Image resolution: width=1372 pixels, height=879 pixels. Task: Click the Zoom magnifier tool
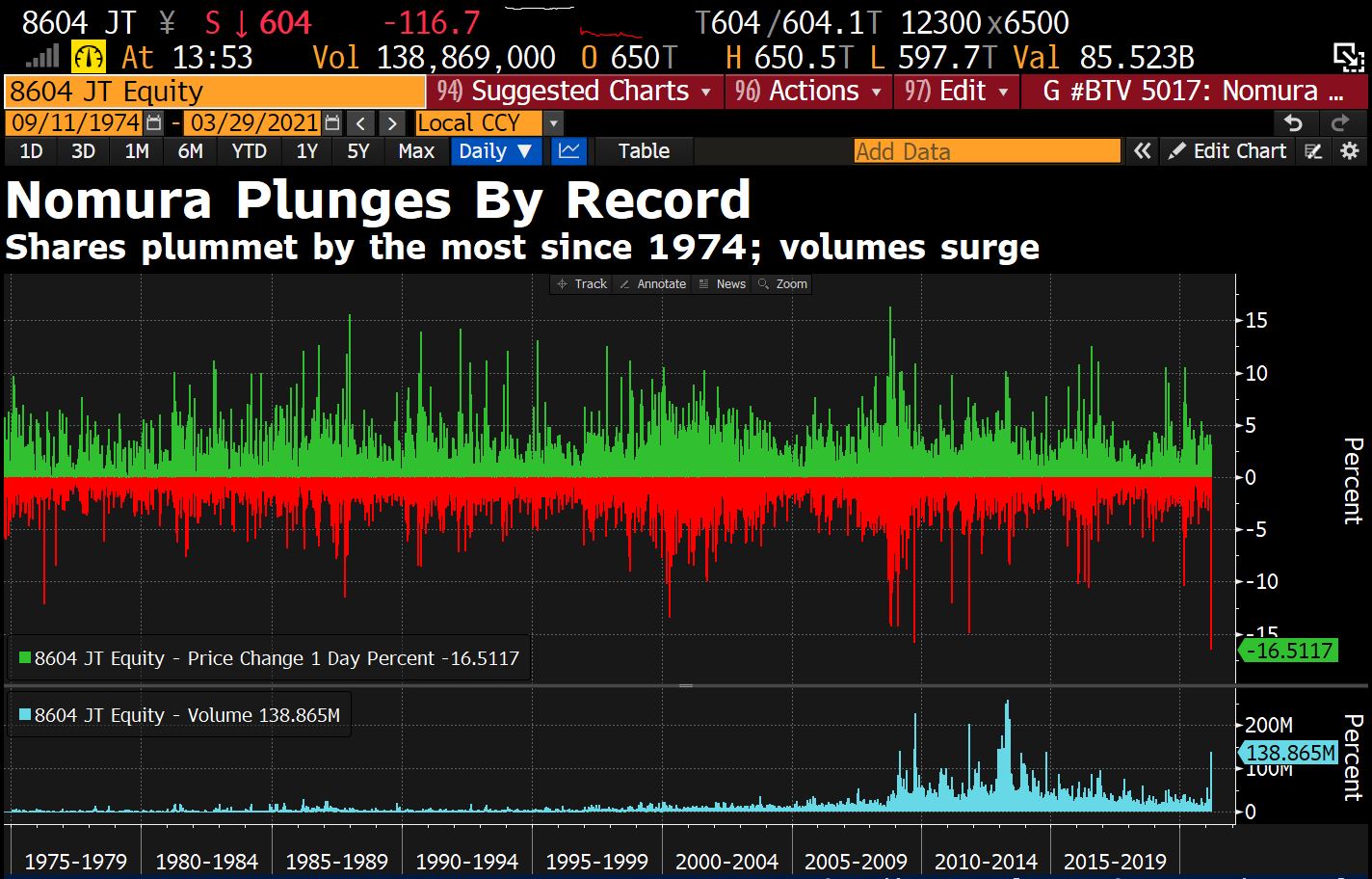click(782, 284)
